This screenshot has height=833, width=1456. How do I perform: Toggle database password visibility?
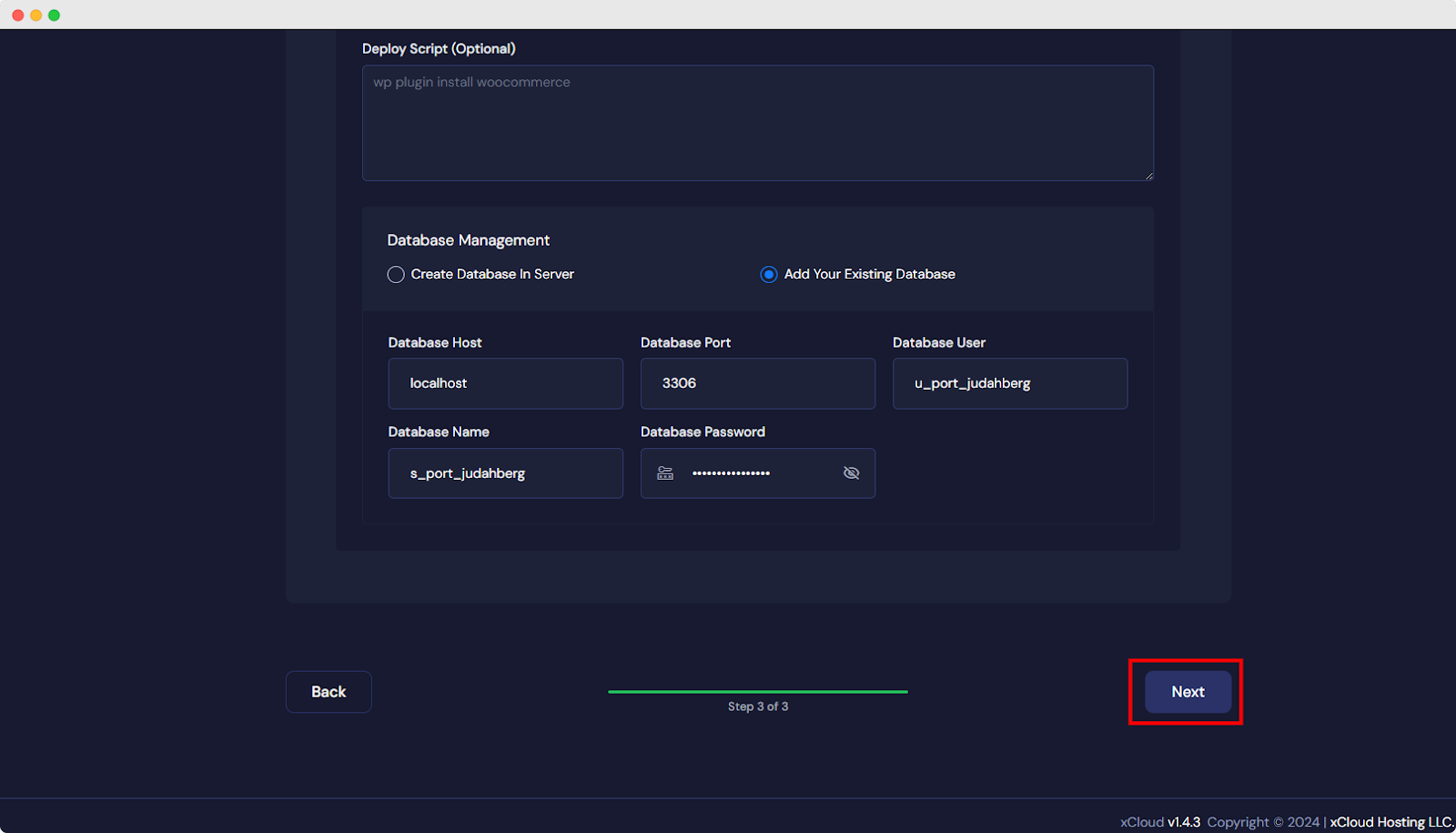click(851, 472)
